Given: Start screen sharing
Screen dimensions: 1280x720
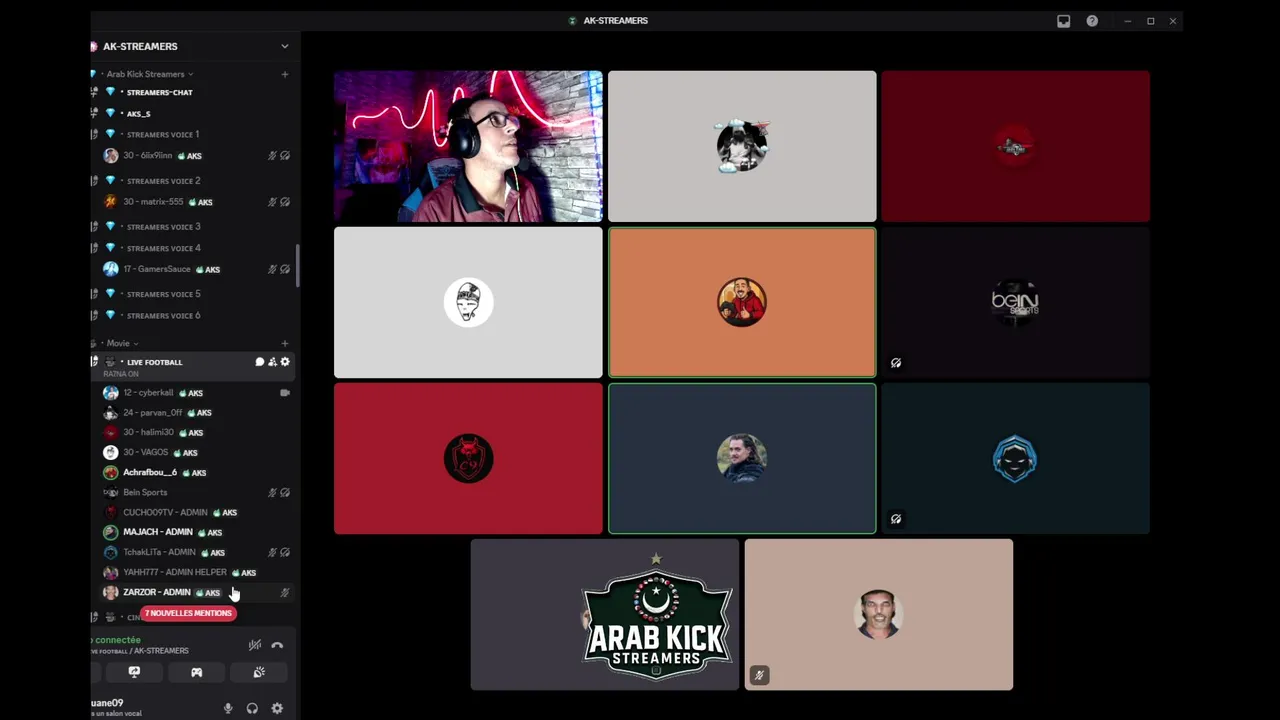Looking at the screenshot, I should point(134,673).
